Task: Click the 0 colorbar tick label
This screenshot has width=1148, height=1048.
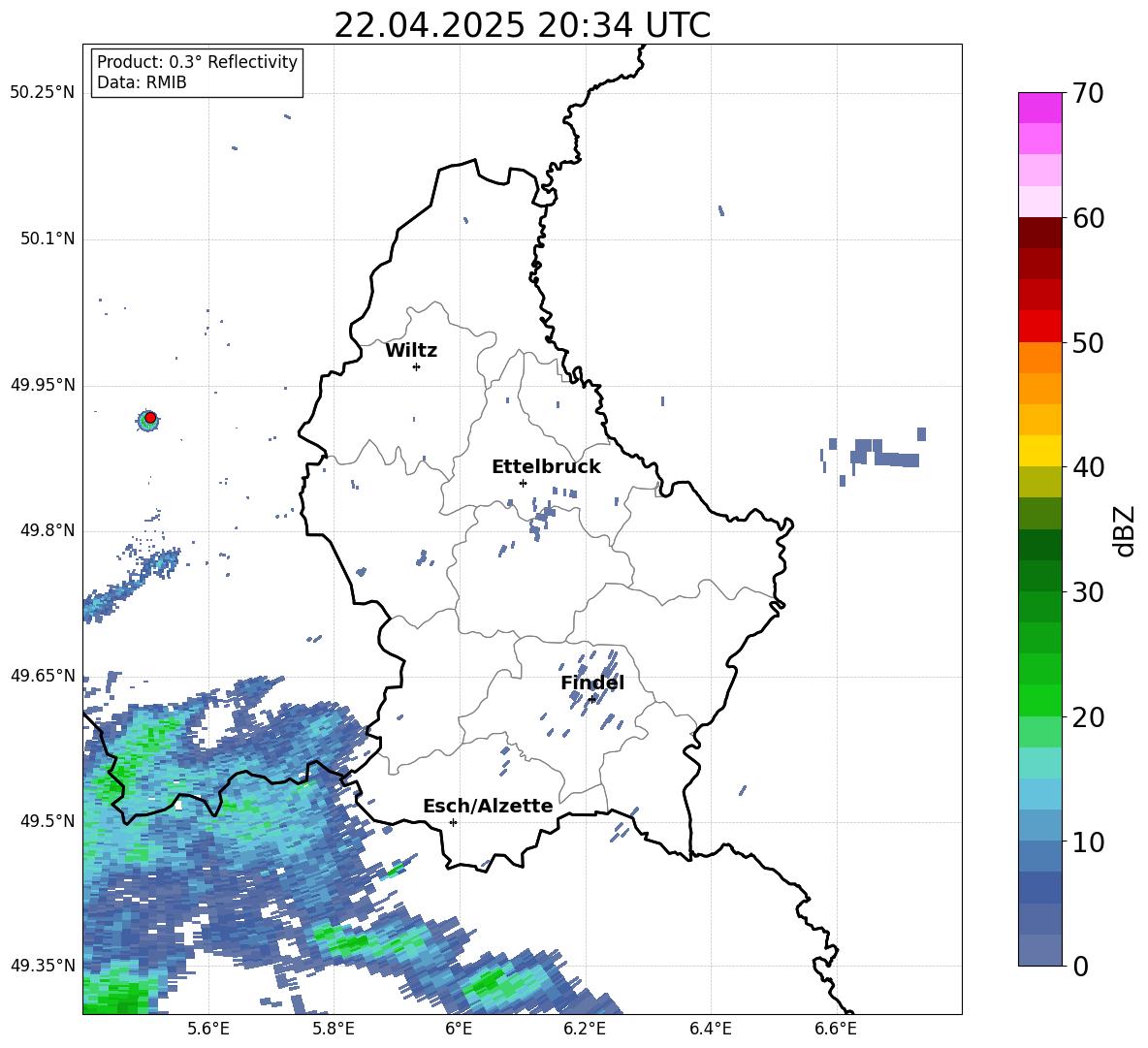Action: tap(1080, 966)
